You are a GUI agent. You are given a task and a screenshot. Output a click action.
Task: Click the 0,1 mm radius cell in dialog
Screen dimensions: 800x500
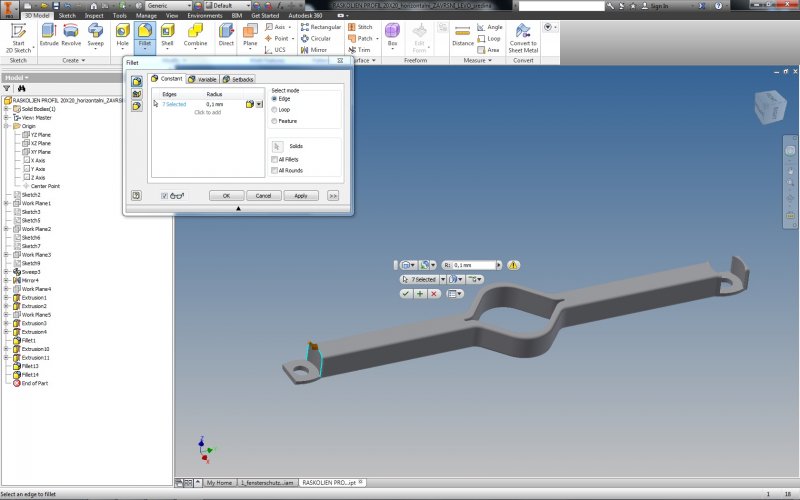click(x=215, y=104)
